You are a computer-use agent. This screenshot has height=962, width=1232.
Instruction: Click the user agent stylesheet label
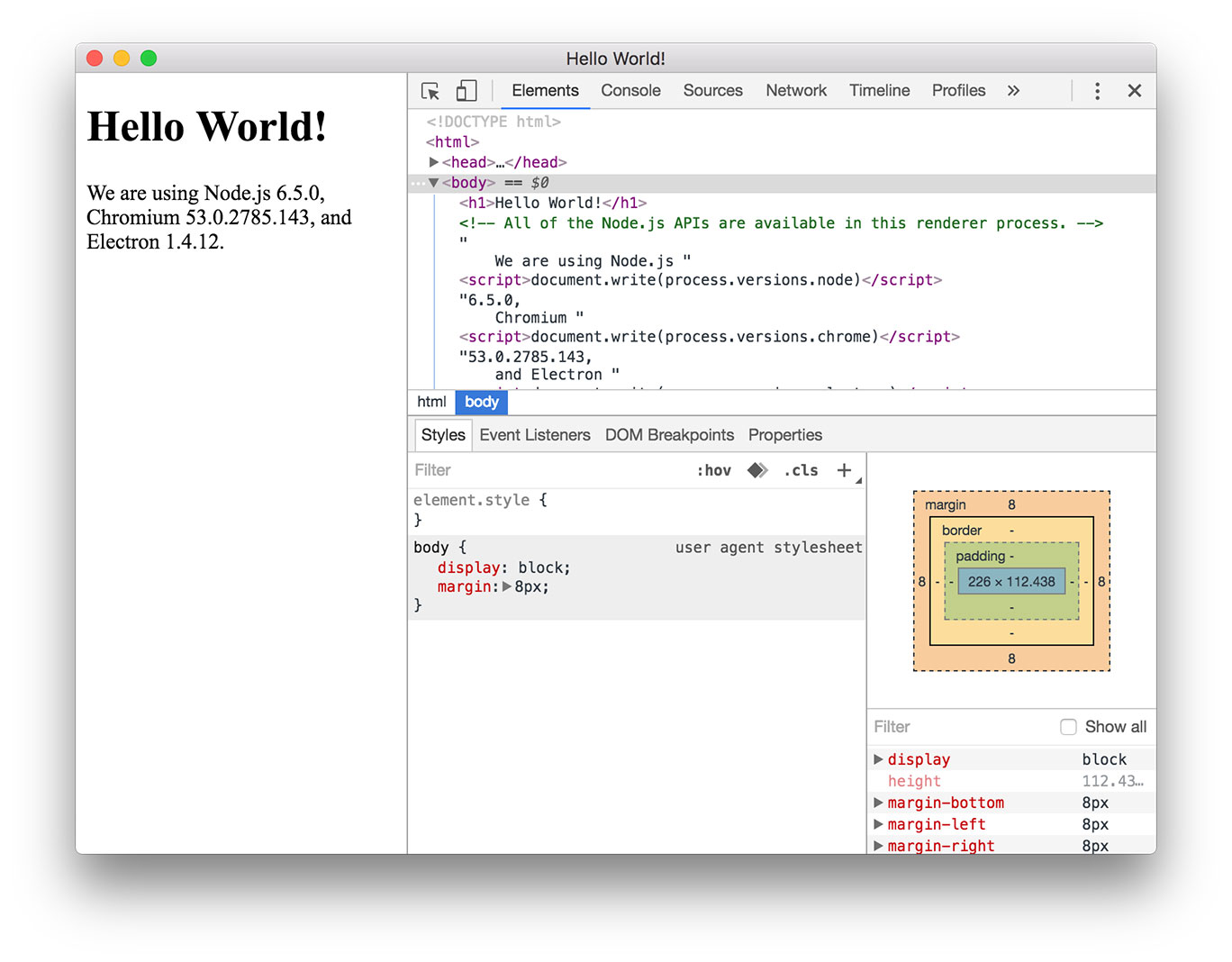769,548
